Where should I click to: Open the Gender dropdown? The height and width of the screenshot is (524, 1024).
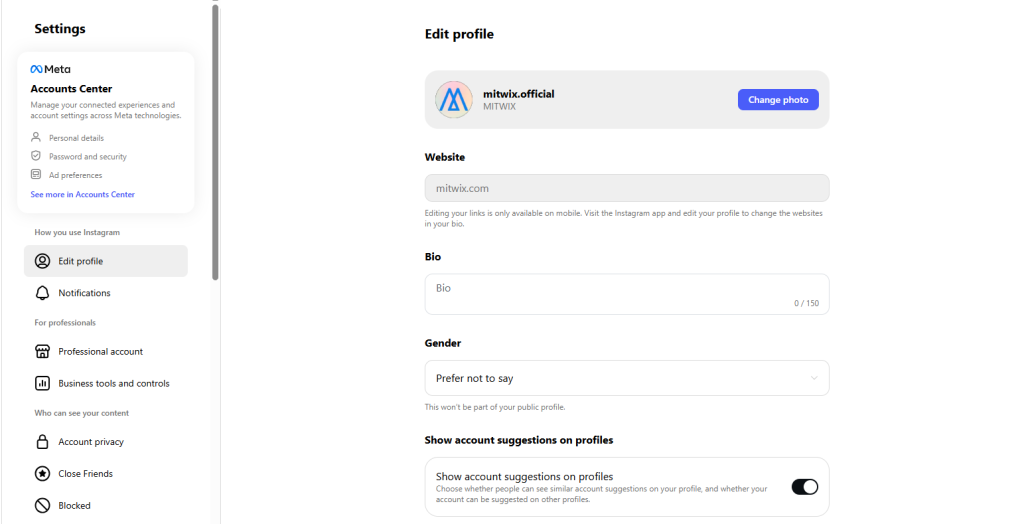(626, 378)
